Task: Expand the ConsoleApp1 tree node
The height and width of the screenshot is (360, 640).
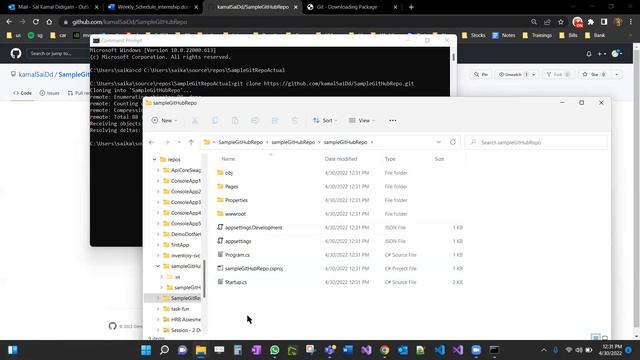Action: tap(158, 181)
